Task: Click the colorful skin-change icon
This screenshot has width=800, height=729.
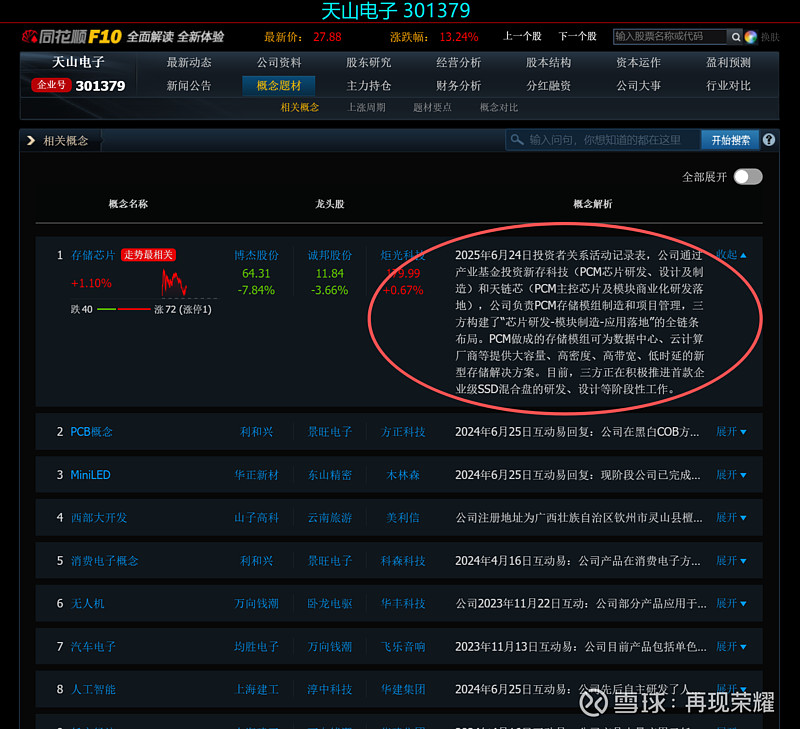Action: pyautogui.click(x=751, y=37)
